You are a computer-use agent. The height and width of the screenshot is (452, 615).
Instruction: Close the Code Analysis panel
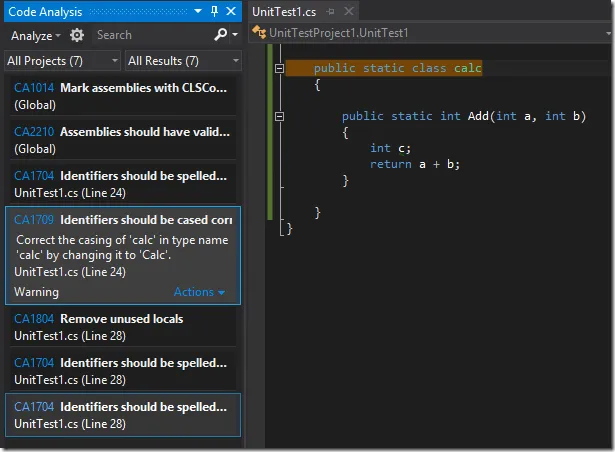pyautogui.click(x=232, y=11)
